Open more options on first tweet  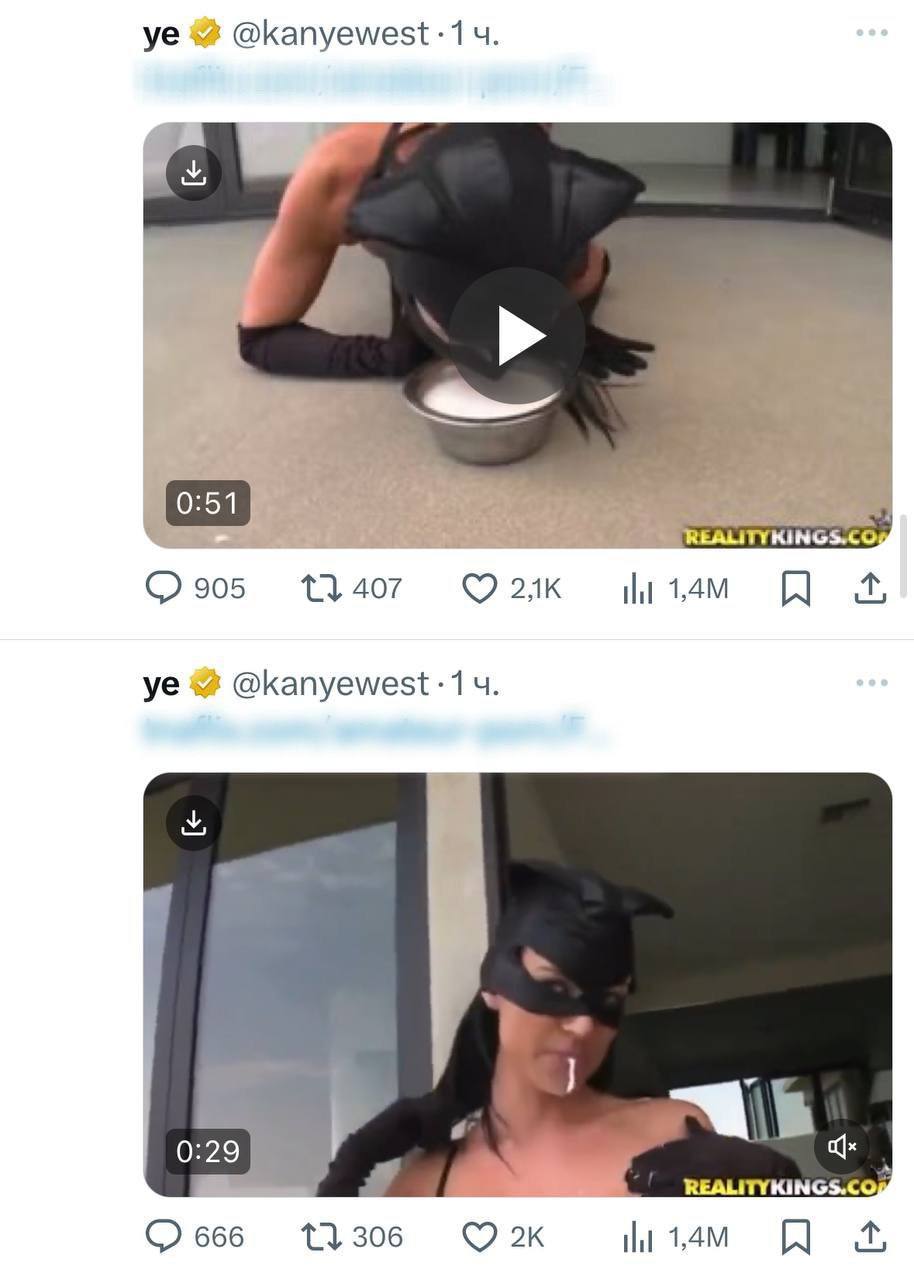pos(871,33)
